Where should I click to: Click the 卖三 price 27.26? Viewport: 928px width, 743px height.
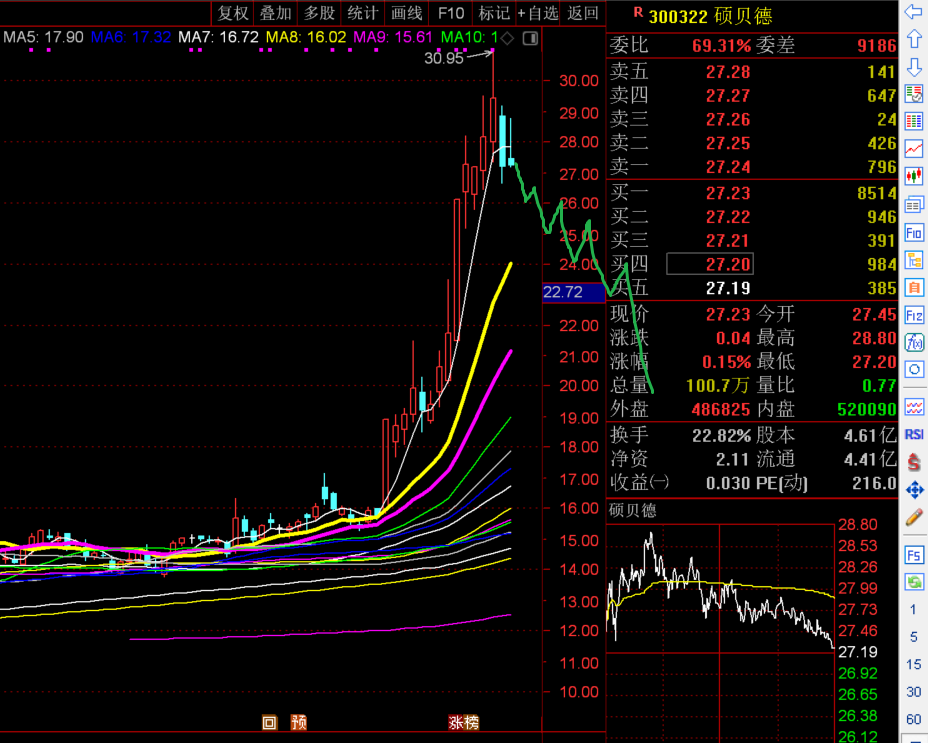727,120
